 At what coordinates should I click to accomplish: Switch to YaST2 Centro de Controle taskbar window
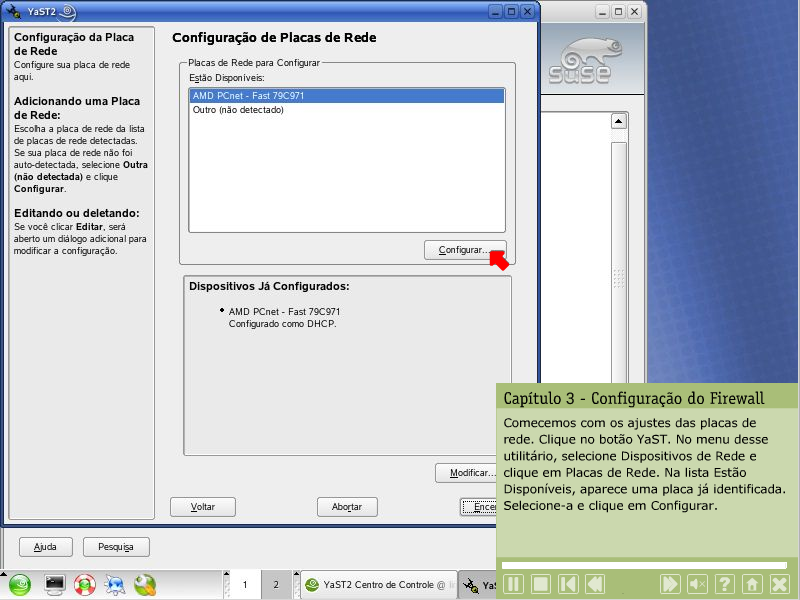tap(380, 585)
